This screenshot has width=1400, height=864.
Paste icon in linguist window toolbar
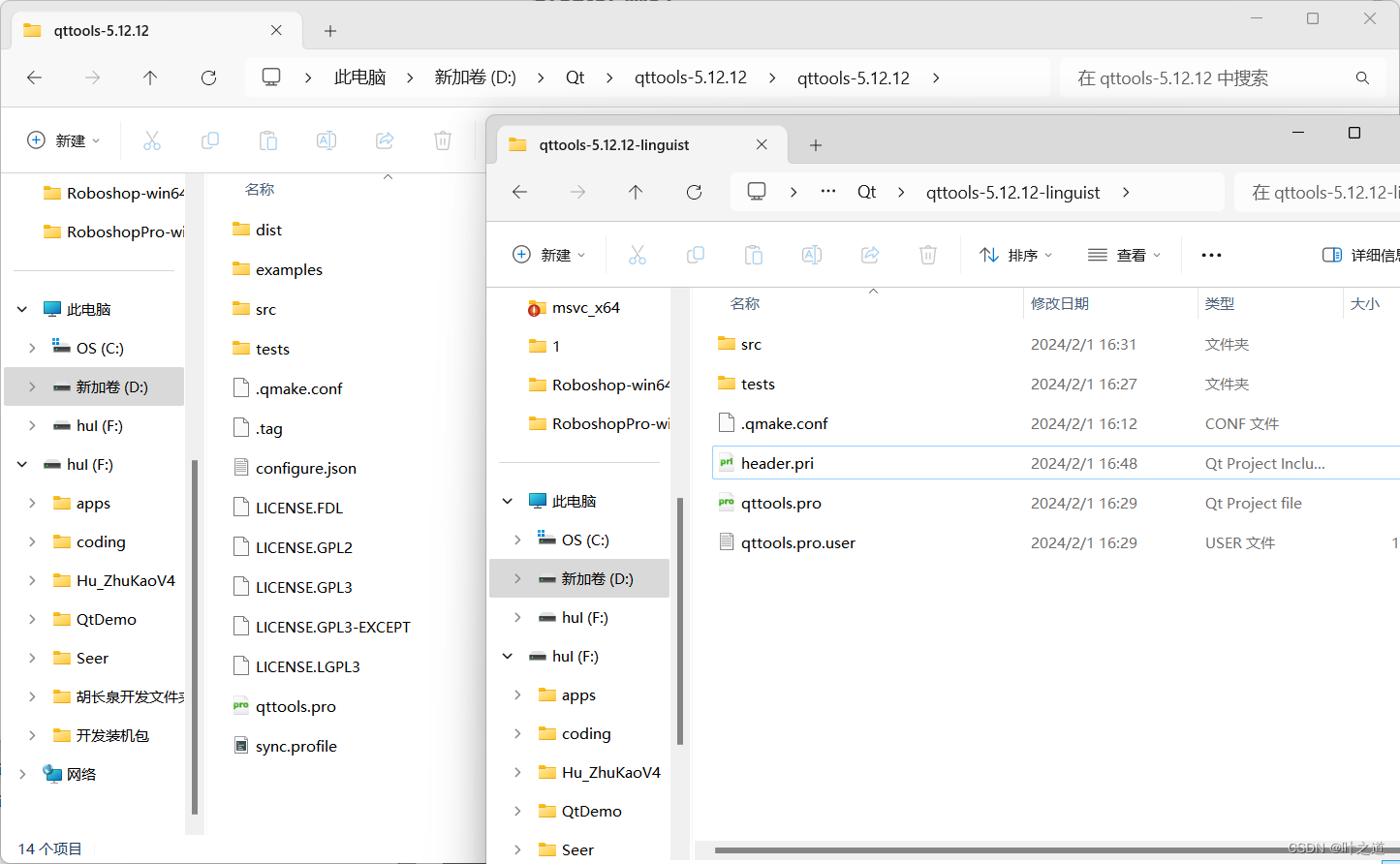[754, 255]
